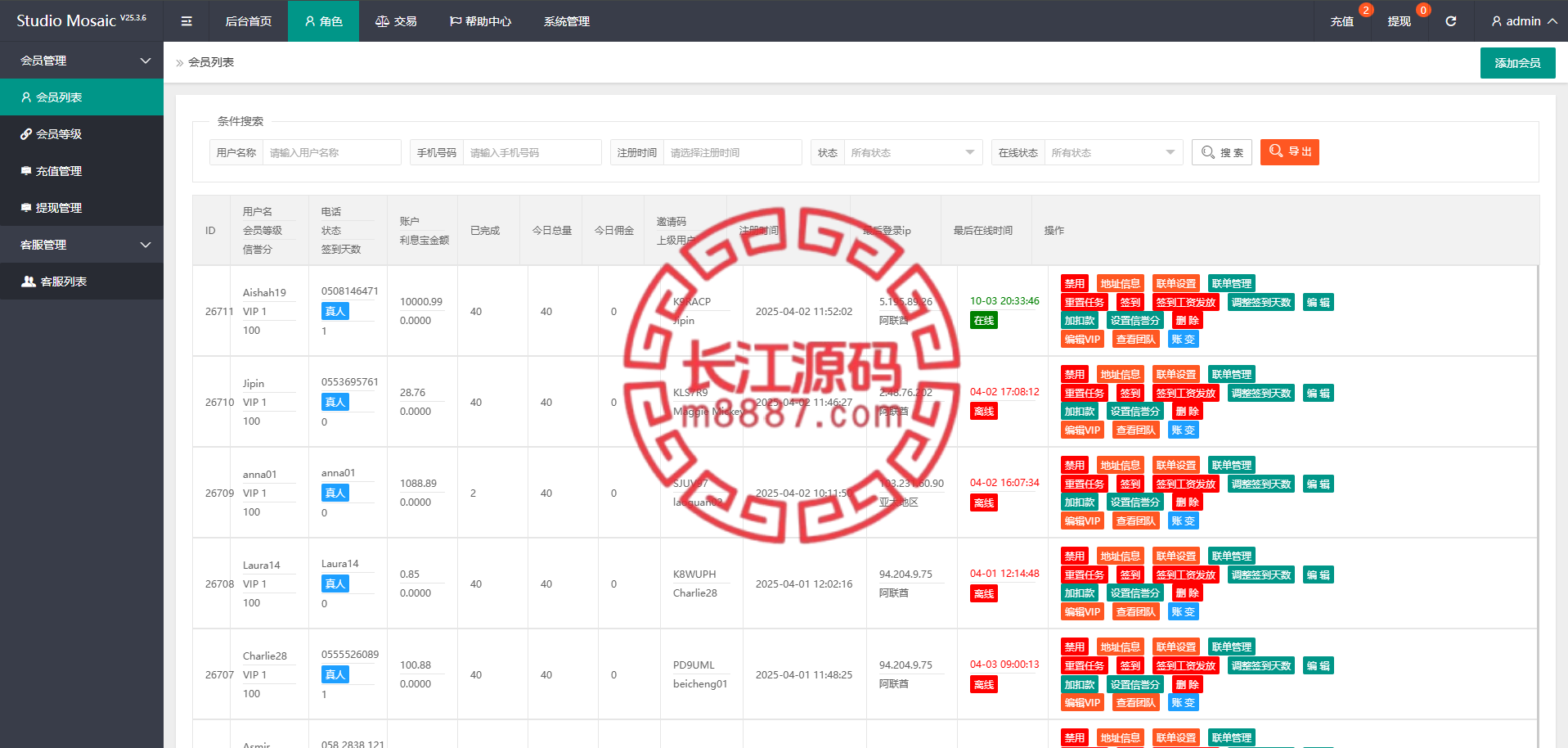Click balance 10000.99

[x=421, y=302]
